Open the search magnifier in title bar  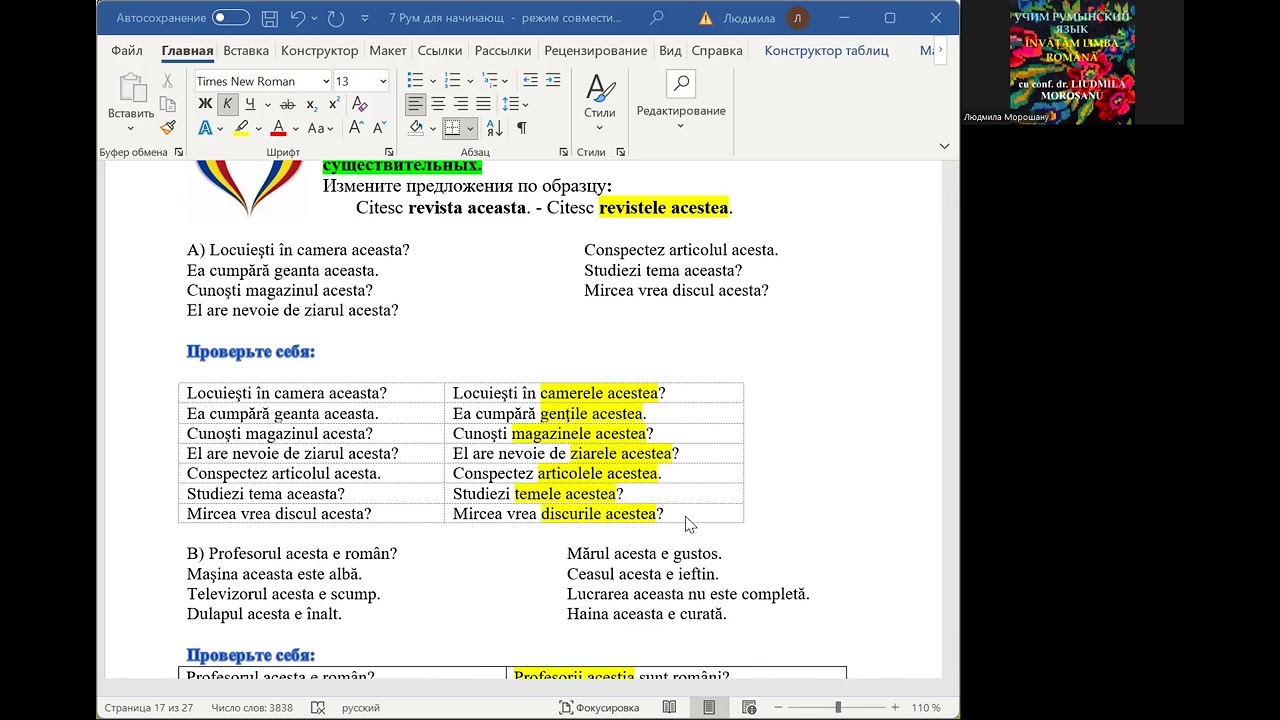tap(656, 18)
